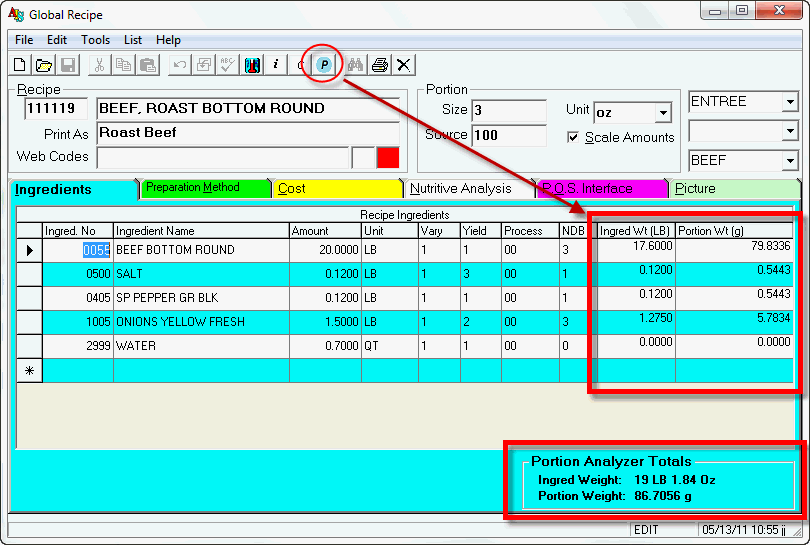Select the Ingredients tab
The image size is (810, 545).
73,190
